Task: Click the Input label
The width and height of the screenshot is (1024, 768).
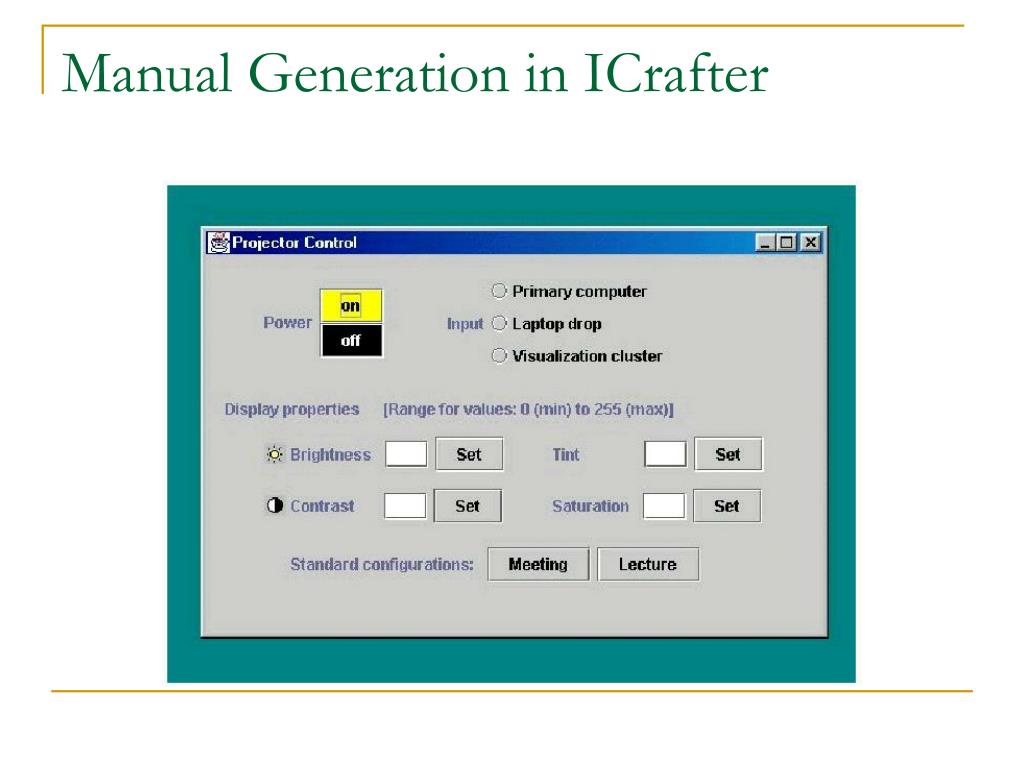Action: point(465,324)
